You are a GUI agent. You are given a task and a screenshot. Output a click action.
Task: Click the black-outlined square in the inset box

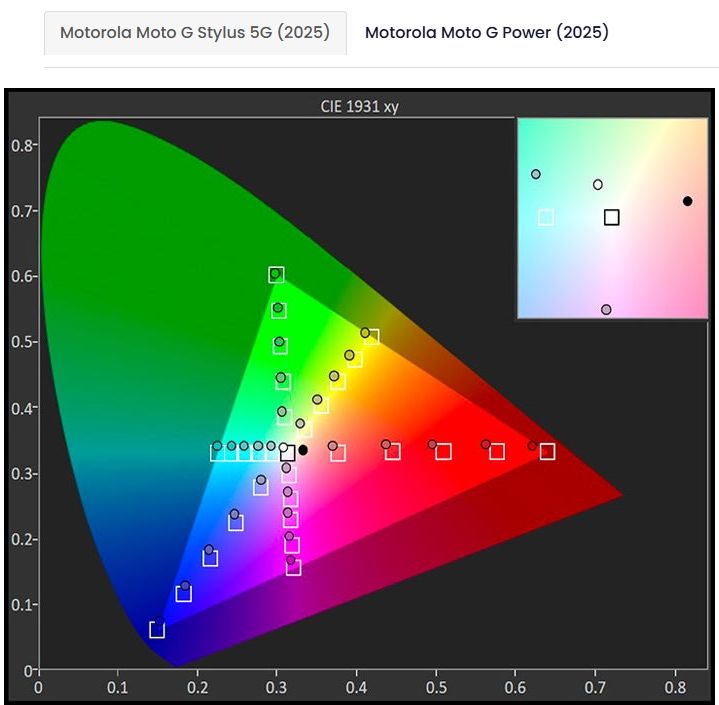612,217
